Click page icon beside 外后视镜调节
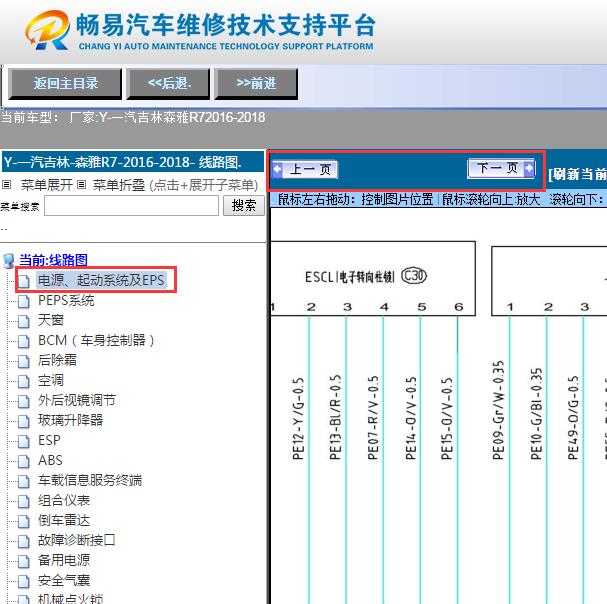607x604 pixels. pyautogui.click(x=24, y=401)
